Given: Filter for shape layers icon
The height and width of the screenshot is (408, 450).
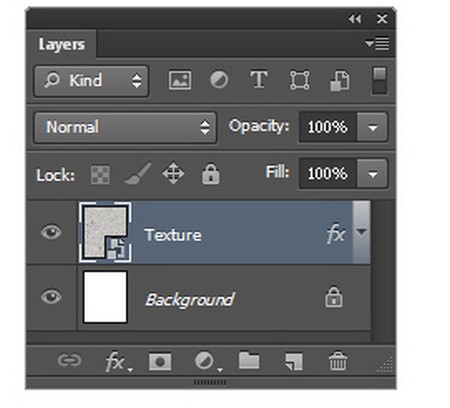Looking at the screenshot, I should coord(299,80).
